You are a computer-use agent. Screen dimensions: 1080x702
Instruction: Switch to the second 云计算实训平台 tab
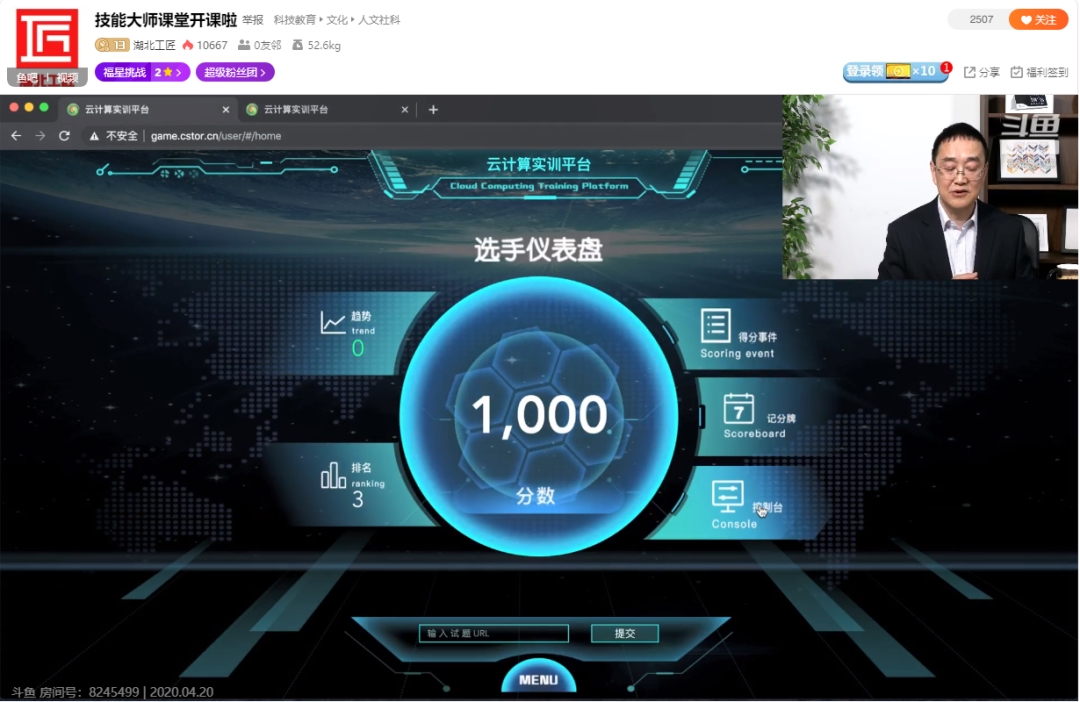[318, 110]
